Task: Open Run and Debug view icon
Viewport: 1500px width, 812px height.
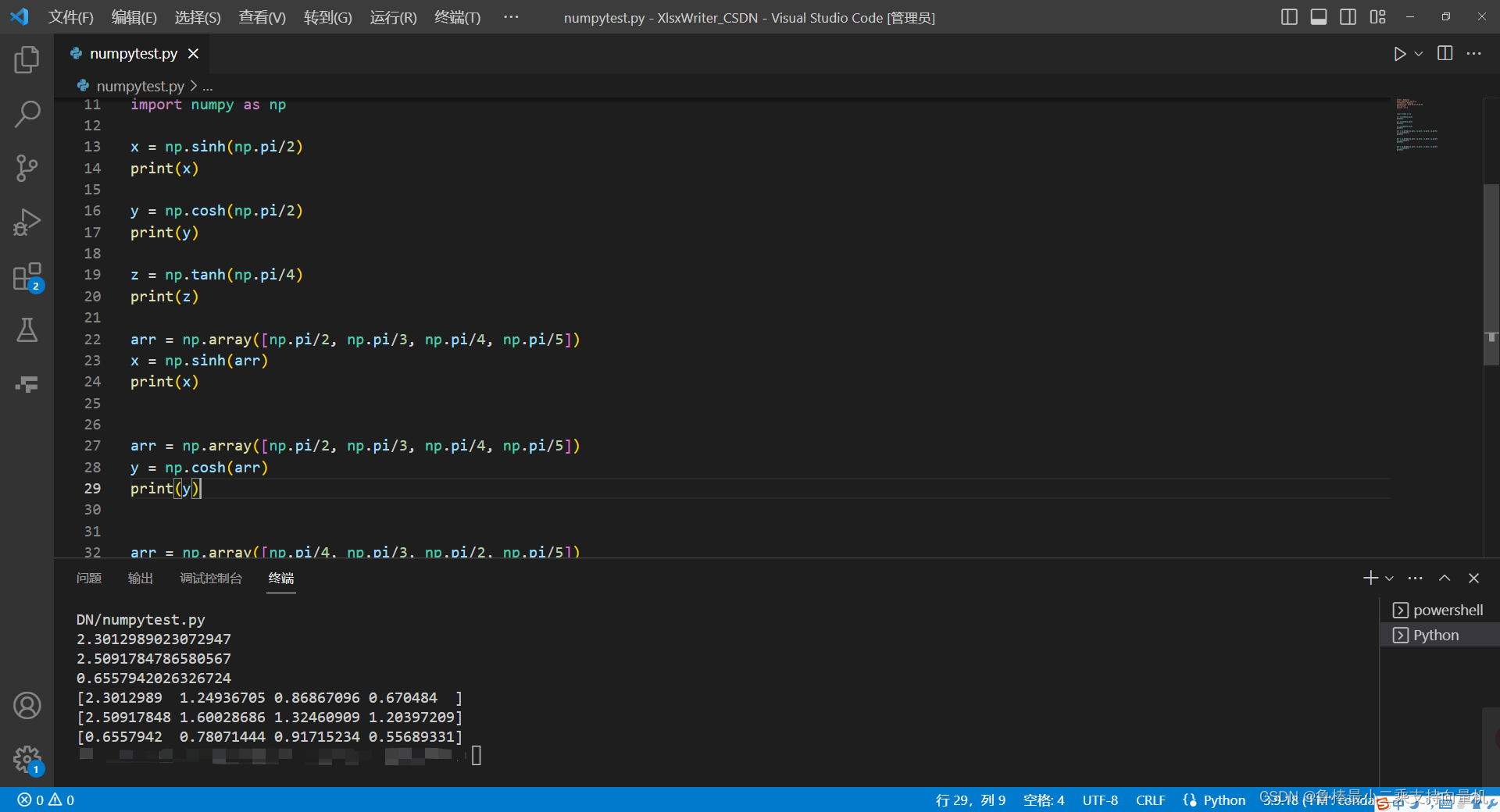Action: click(x=27, y=222)
